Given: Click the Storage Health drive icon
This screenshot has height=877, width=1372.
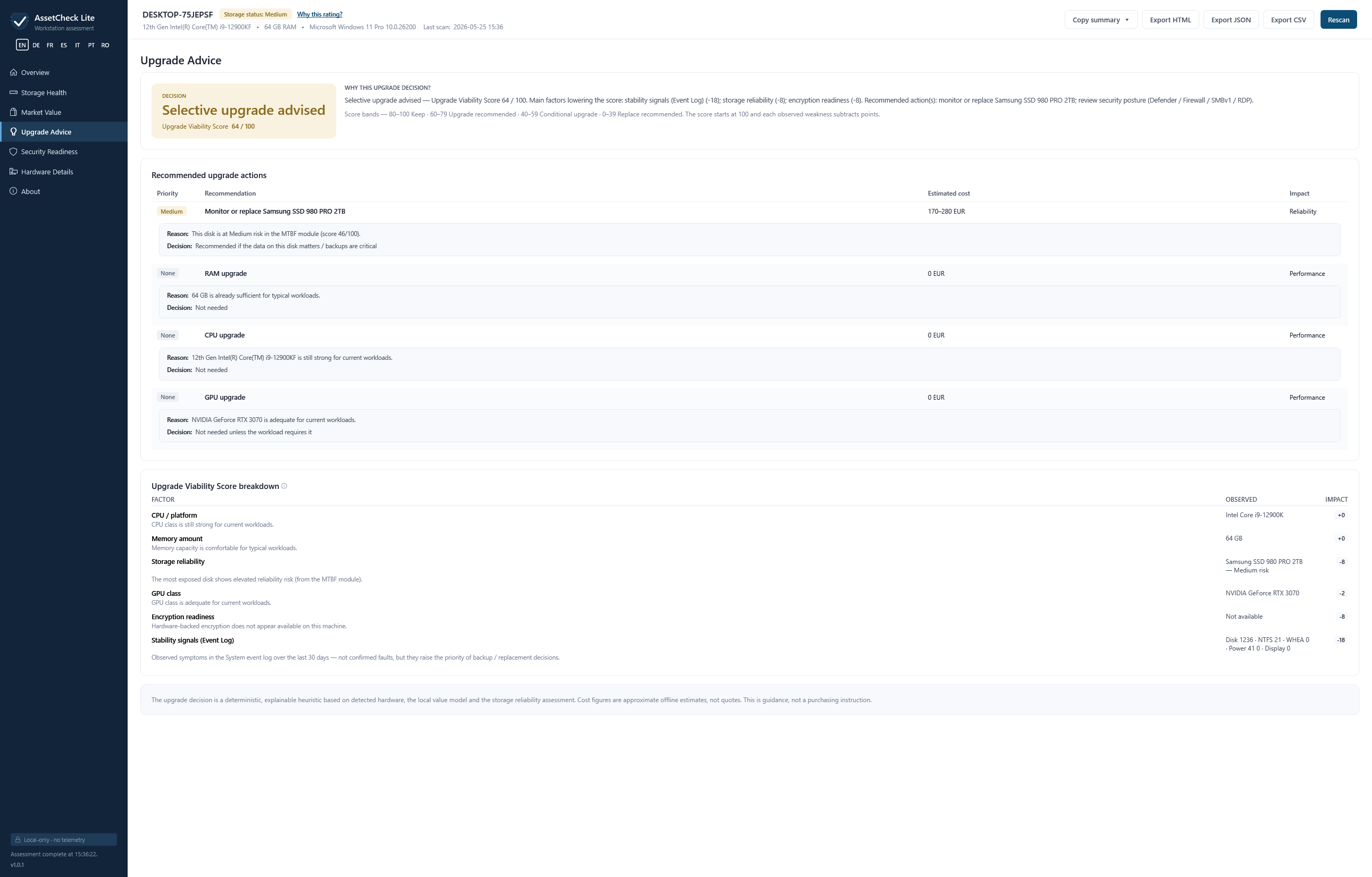Looking at the screenshot, I should pos(14,92).
